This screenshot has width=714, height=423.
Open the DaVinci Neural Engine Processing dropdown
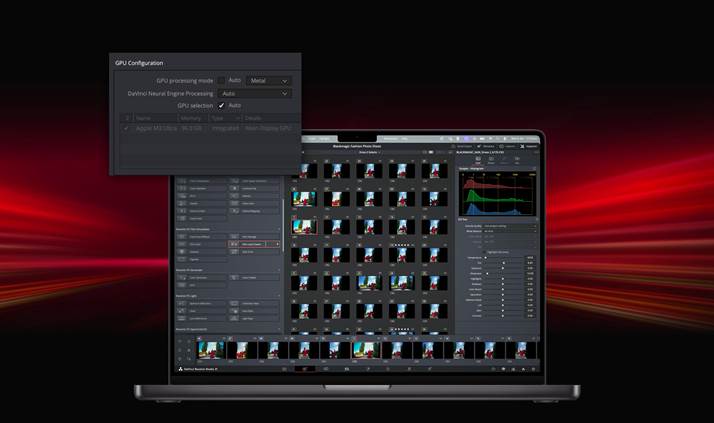(x=255, y=93)
